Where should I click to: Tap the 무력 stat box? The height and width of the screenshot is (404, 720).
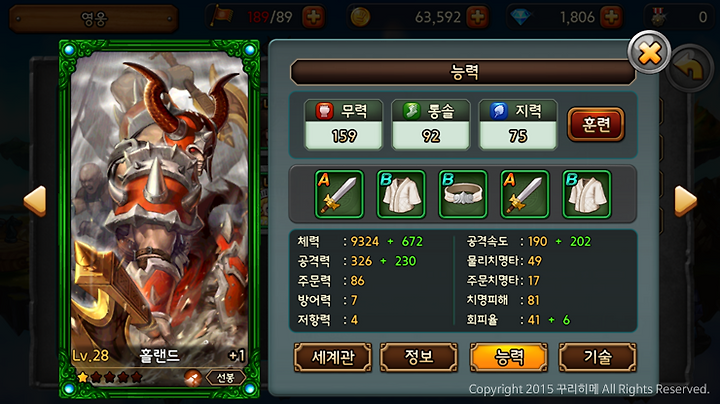(x=343, y=124)
